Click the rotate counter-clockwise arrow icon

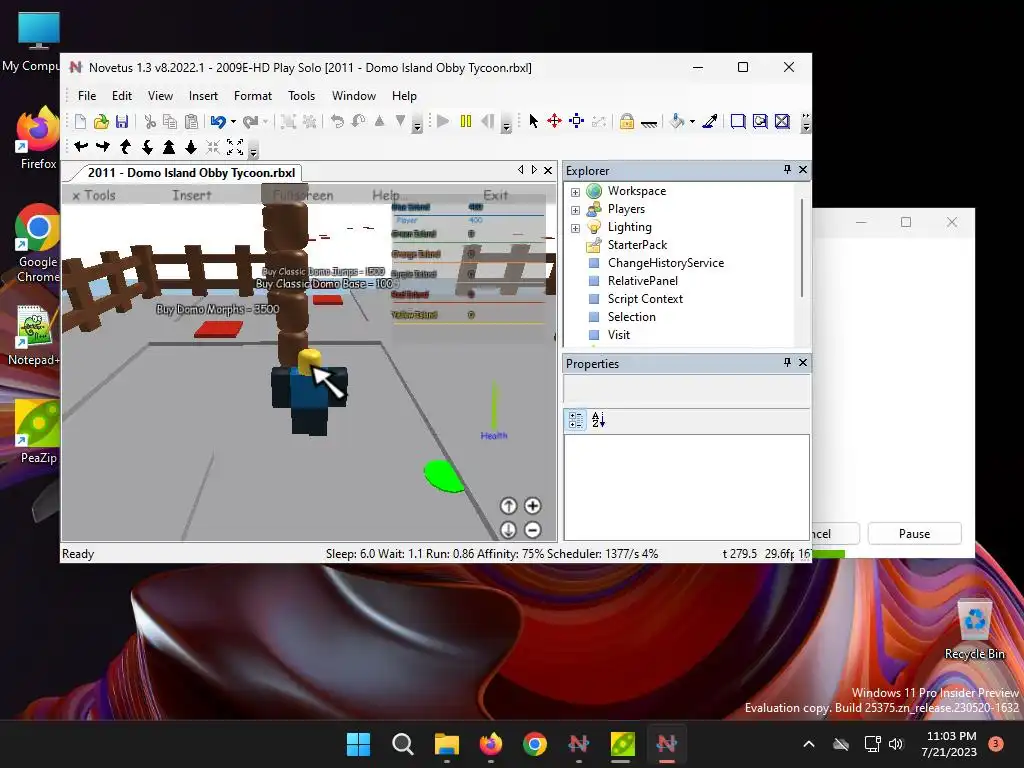337,121
